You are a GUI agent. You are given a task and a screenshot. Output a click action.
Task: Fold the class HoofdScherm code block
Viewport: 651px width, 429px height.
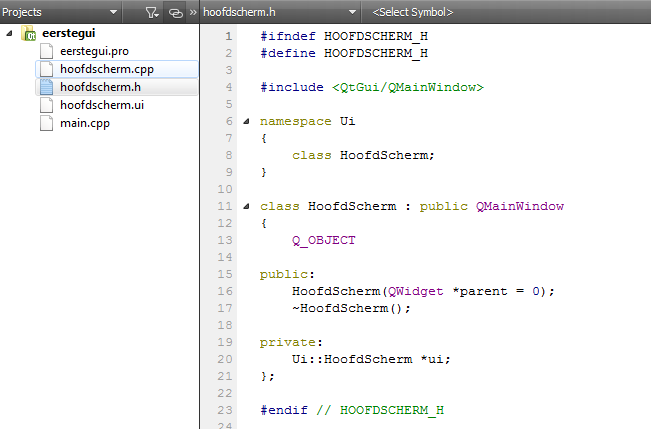click(x=247, y=207)
